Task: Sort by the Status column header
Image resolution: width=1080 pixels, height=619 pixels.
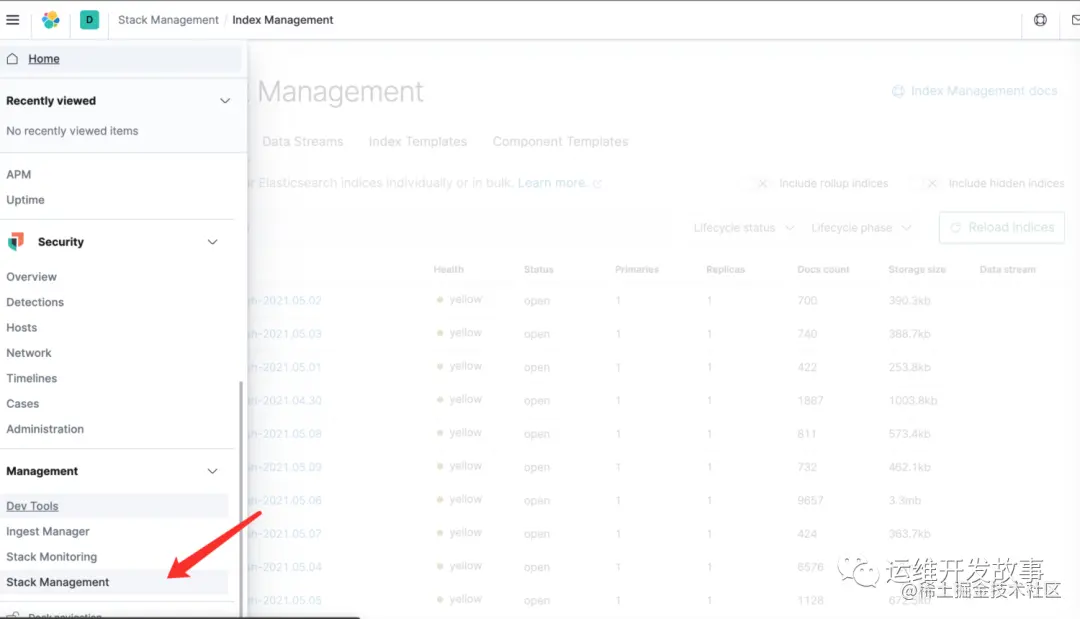Action: pos(539,269)
